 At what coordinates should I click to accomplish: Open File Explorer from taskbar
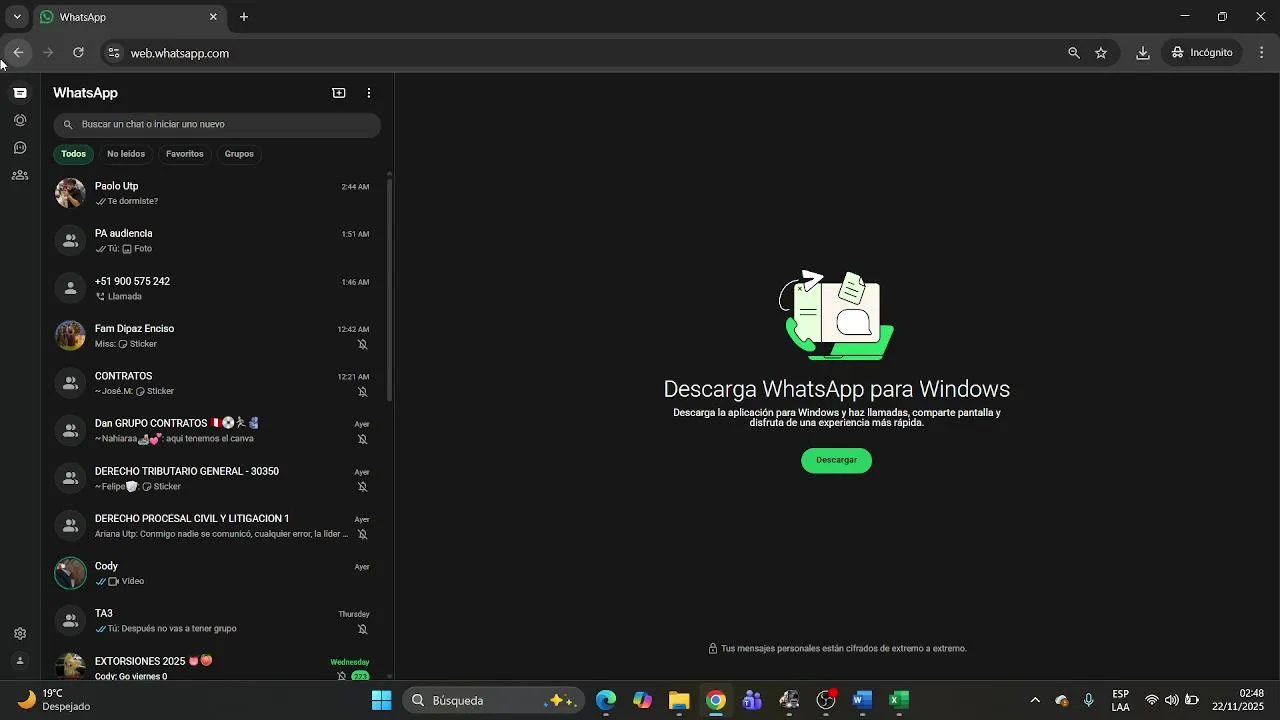point(679,700)
